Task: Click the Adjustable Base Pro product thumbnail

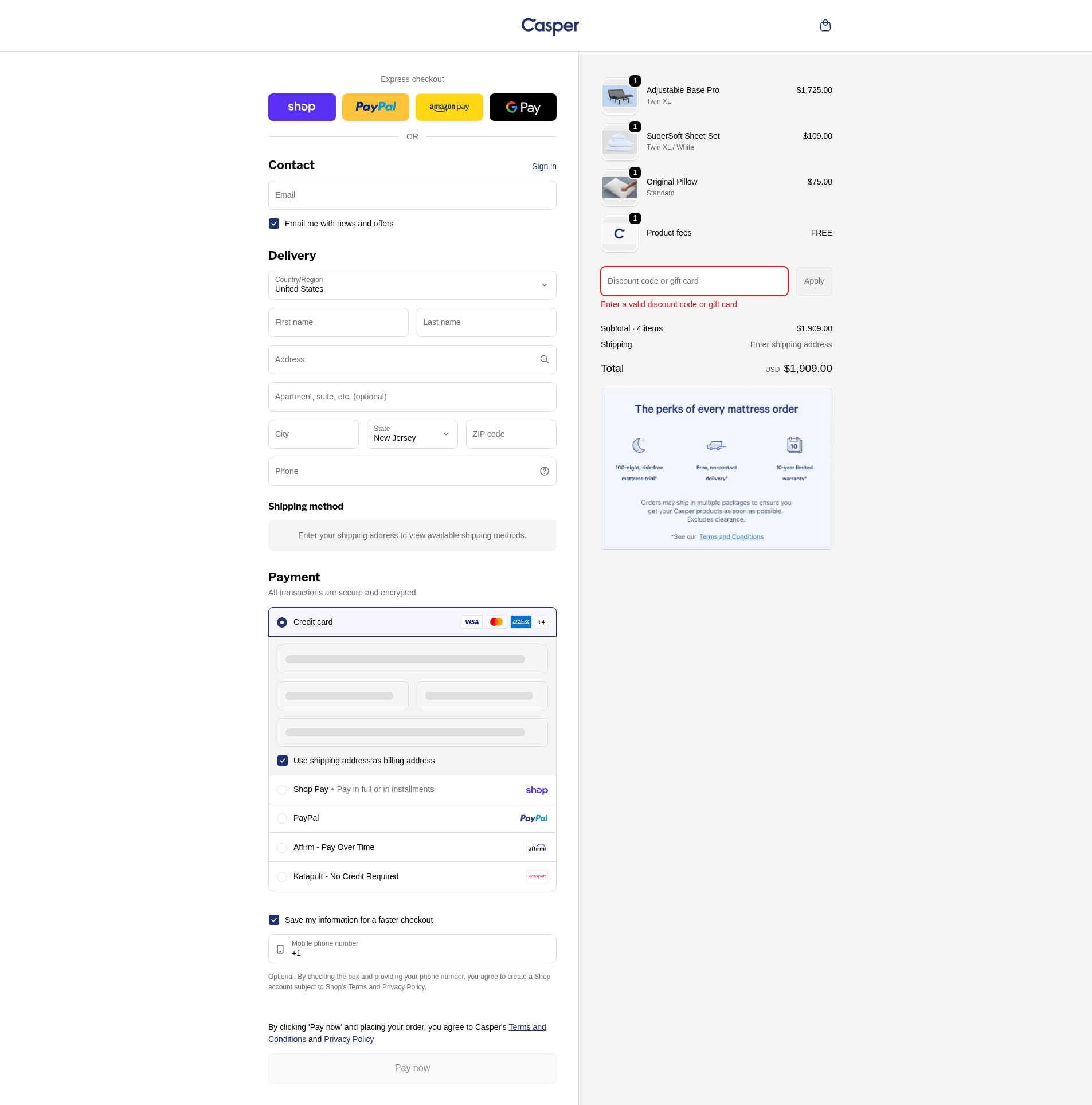Action: (619, 96)
